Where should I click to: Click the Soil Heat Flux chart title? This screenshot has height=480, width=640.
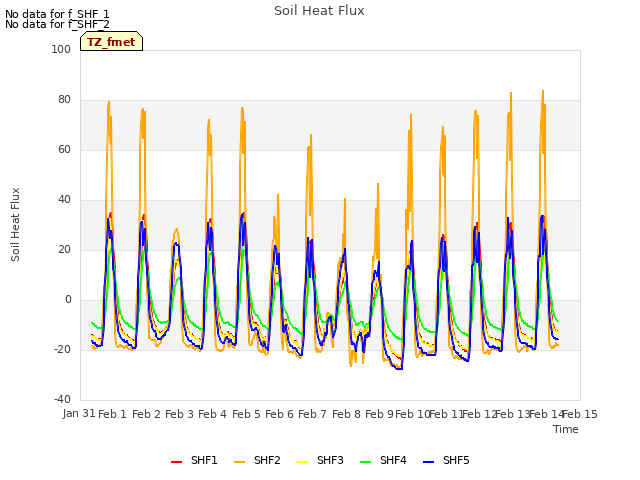(319, 11)
